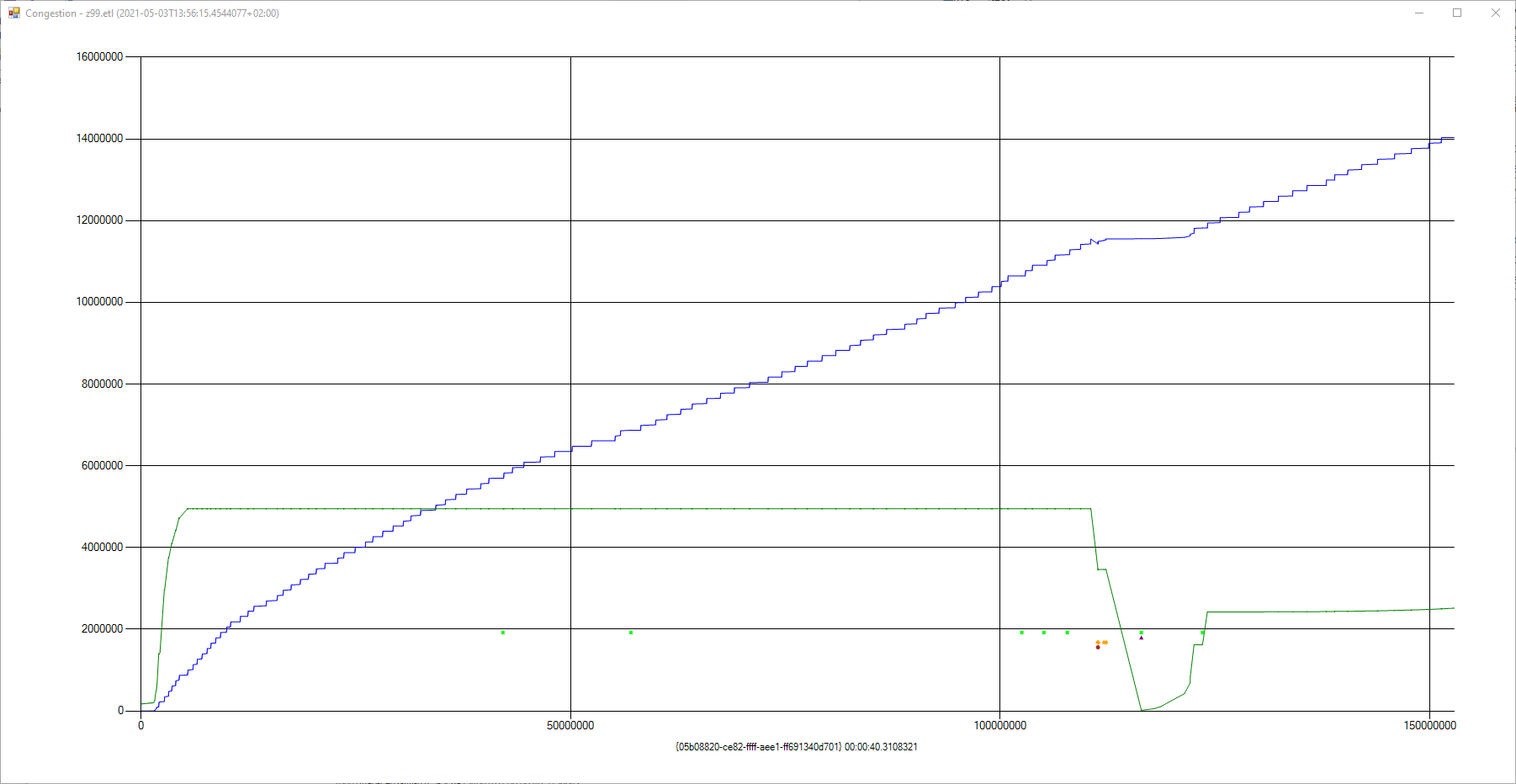
Task: Click the y-axis label 16000000
Action: pos(99,57)
